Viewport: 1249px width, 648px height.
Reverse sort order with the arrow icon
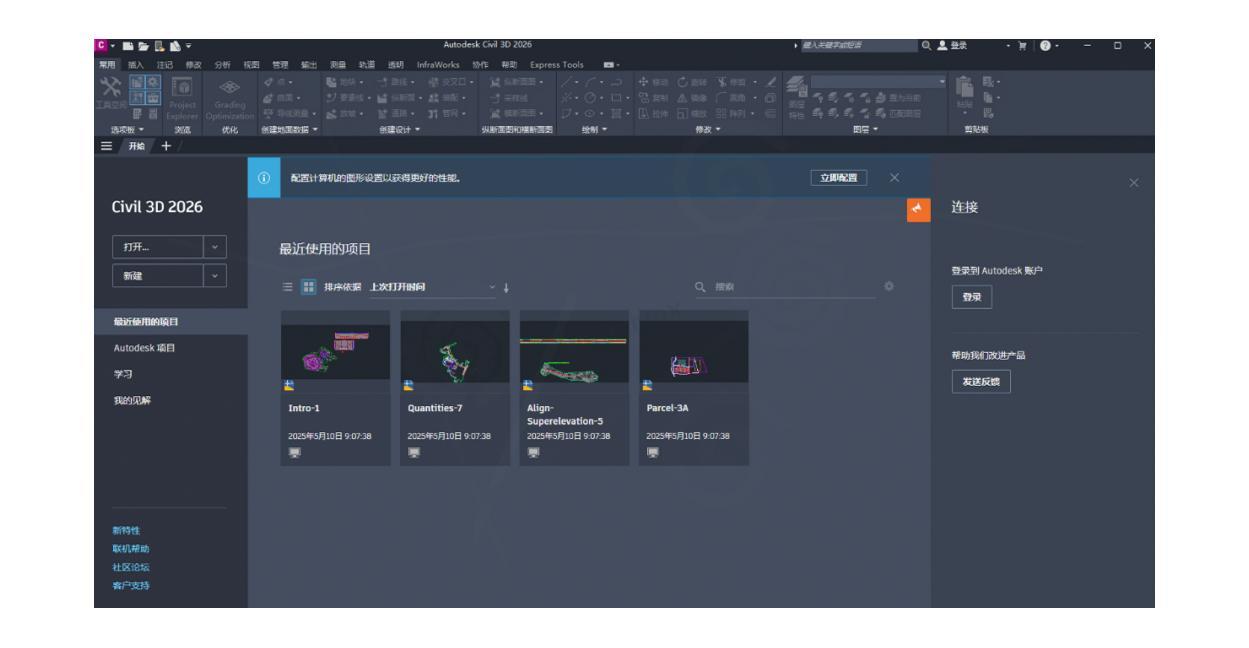click(506, 288)
